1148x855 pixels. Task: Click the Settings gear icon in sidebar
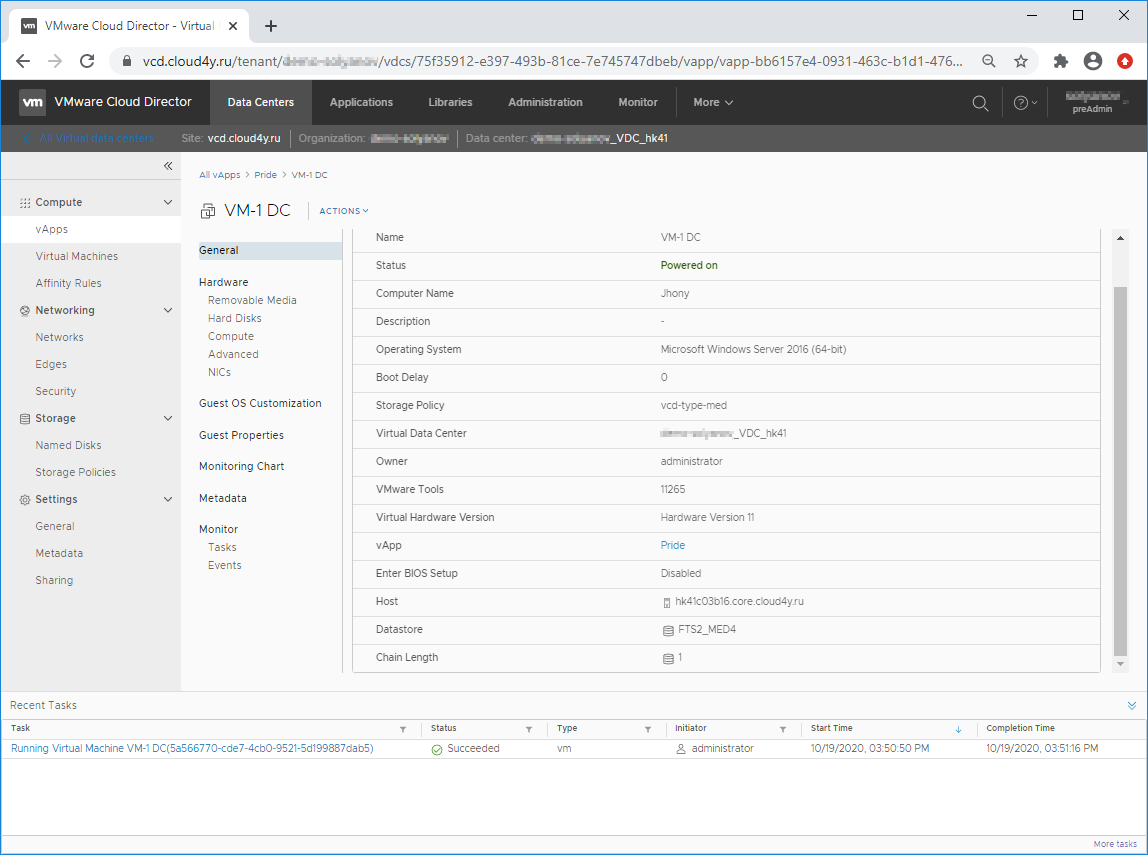tap(25, 500)
